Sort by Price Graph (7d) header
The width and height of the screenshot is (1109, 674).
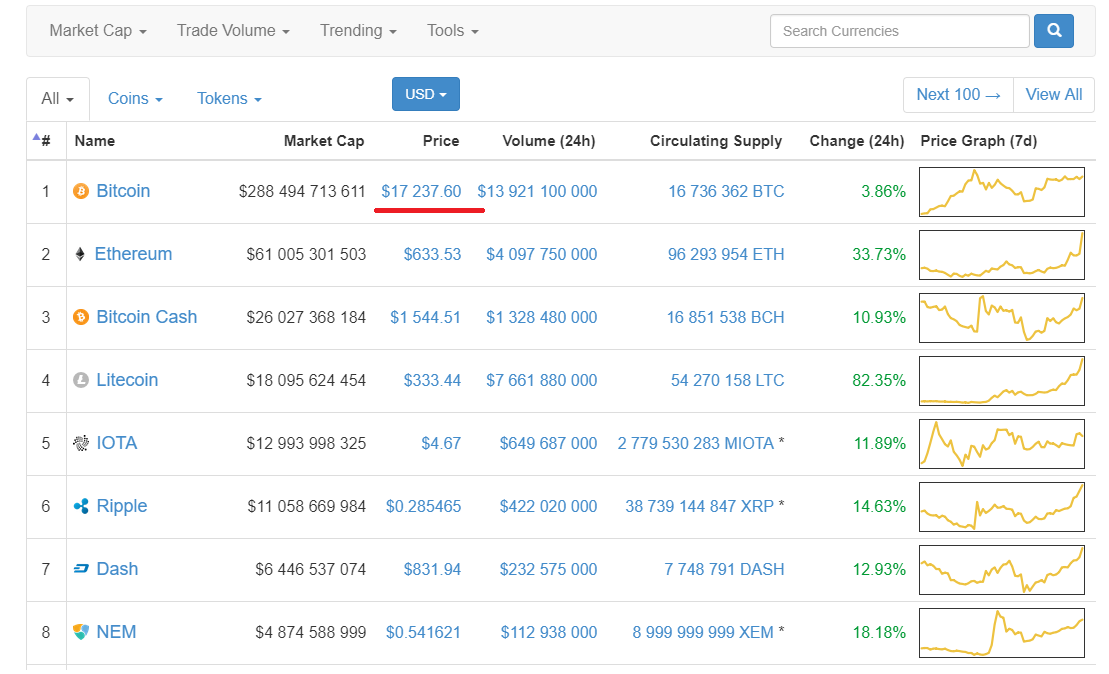click(978, 141)
